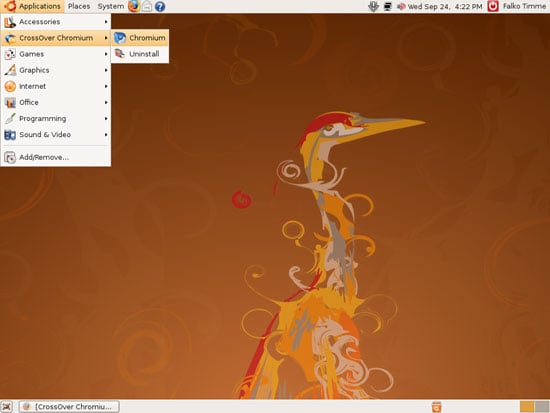Open the Places menu
Image resolution: width=550 pixels, height=413 pixels.
[79, 6]
